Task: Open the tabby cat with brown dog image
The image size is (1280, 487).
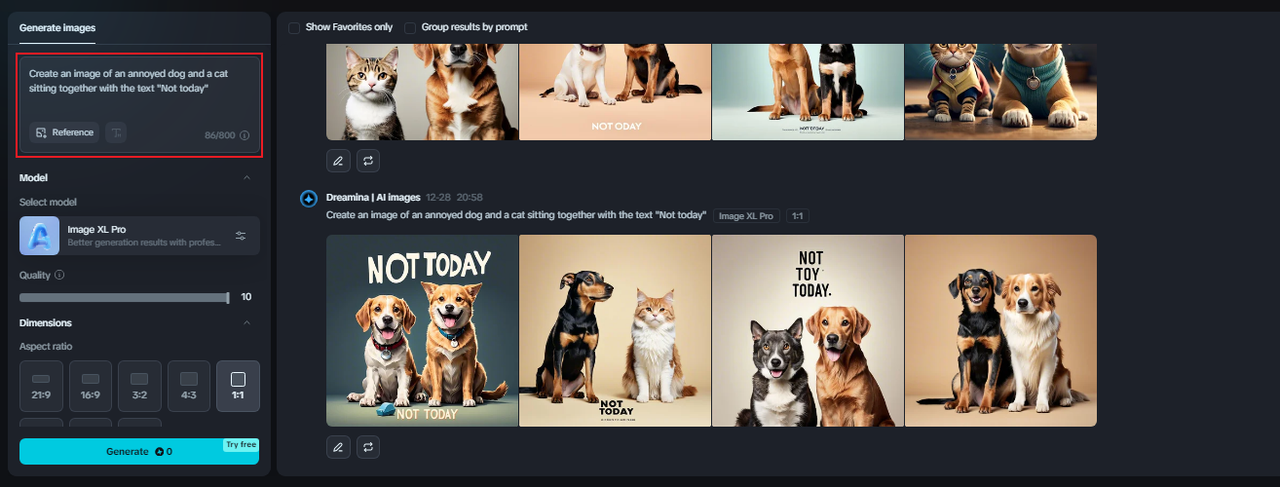Action: (422, 91)
